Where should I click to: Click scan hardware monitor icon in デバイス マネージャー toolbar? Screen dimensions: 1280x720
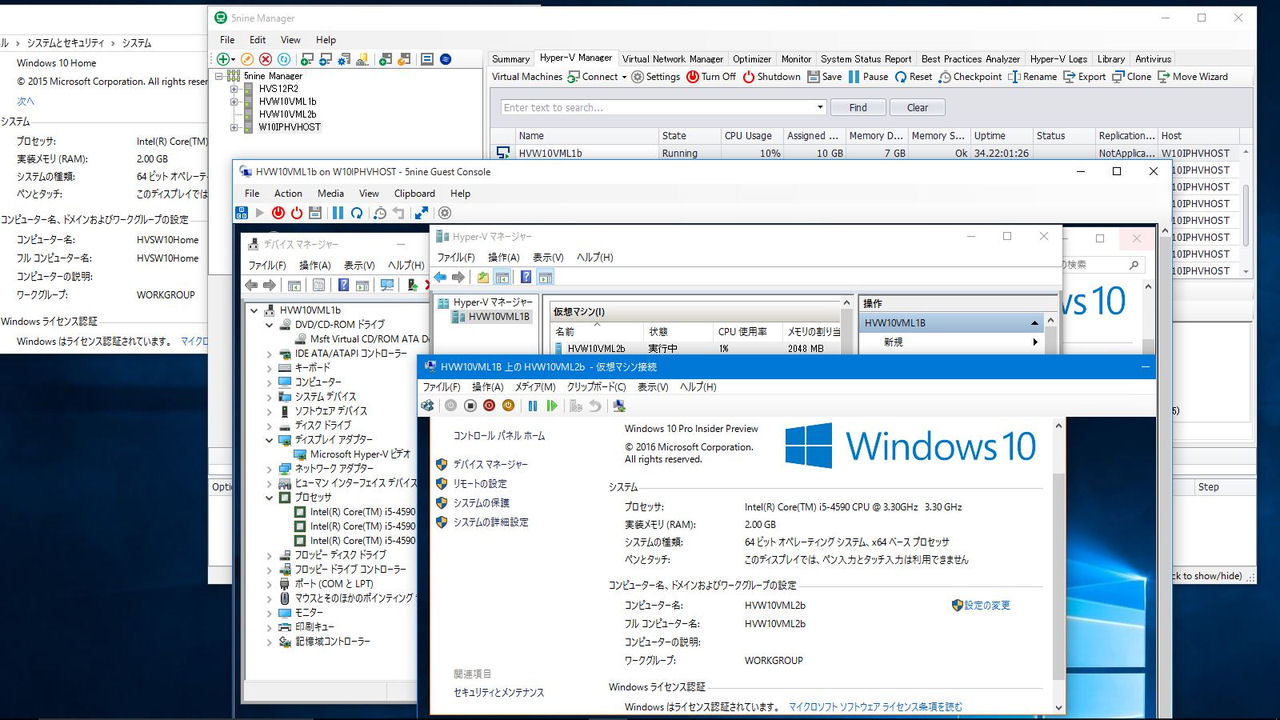[x=387, y=285]
